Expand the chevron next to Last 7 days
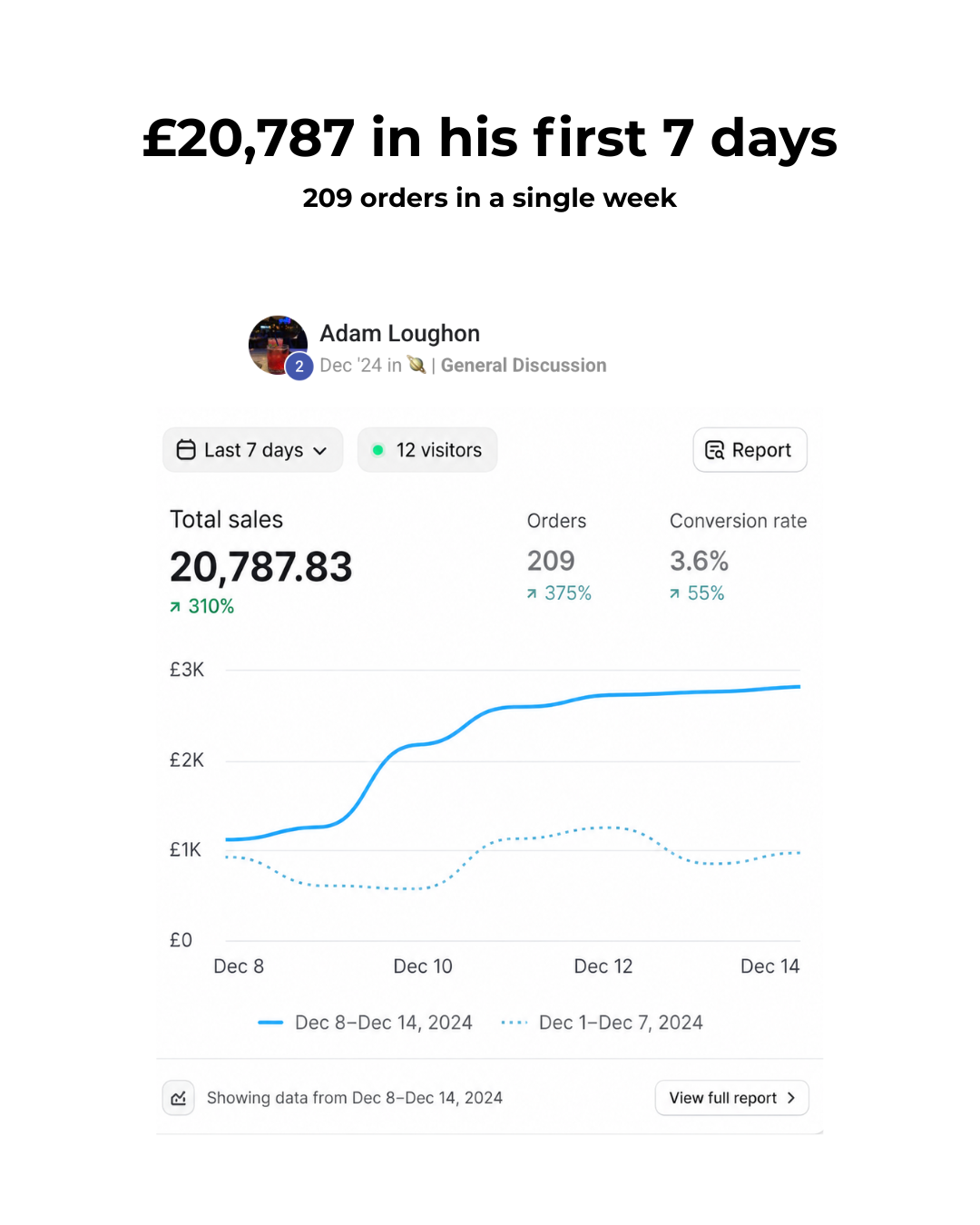The image size is (980, 1225). pos(320,451)
